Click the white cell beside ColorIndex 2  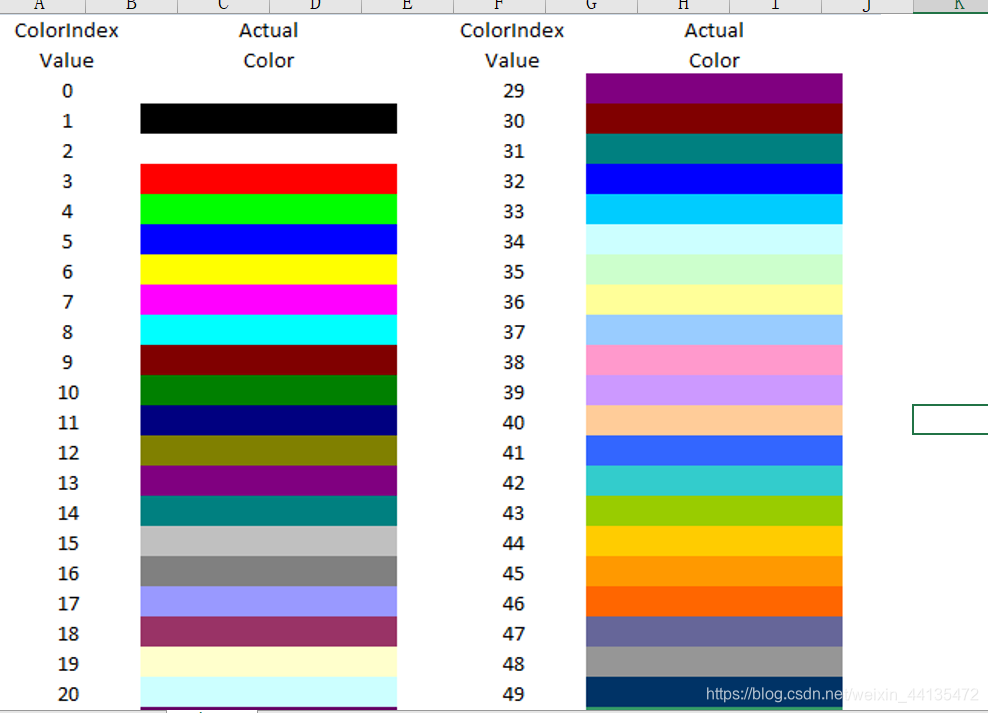(268, 149)
